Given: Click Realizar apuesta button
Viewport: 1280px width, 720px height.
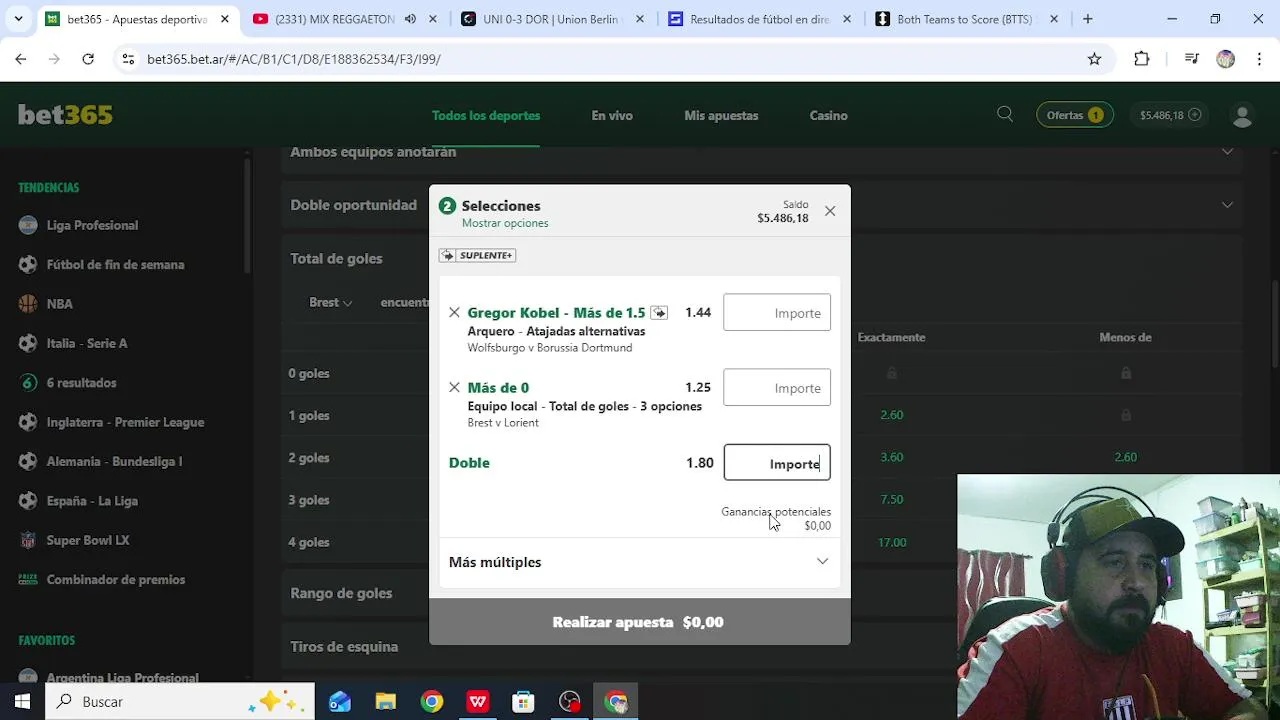Looking at the screenshot, I should coord(640,622).
